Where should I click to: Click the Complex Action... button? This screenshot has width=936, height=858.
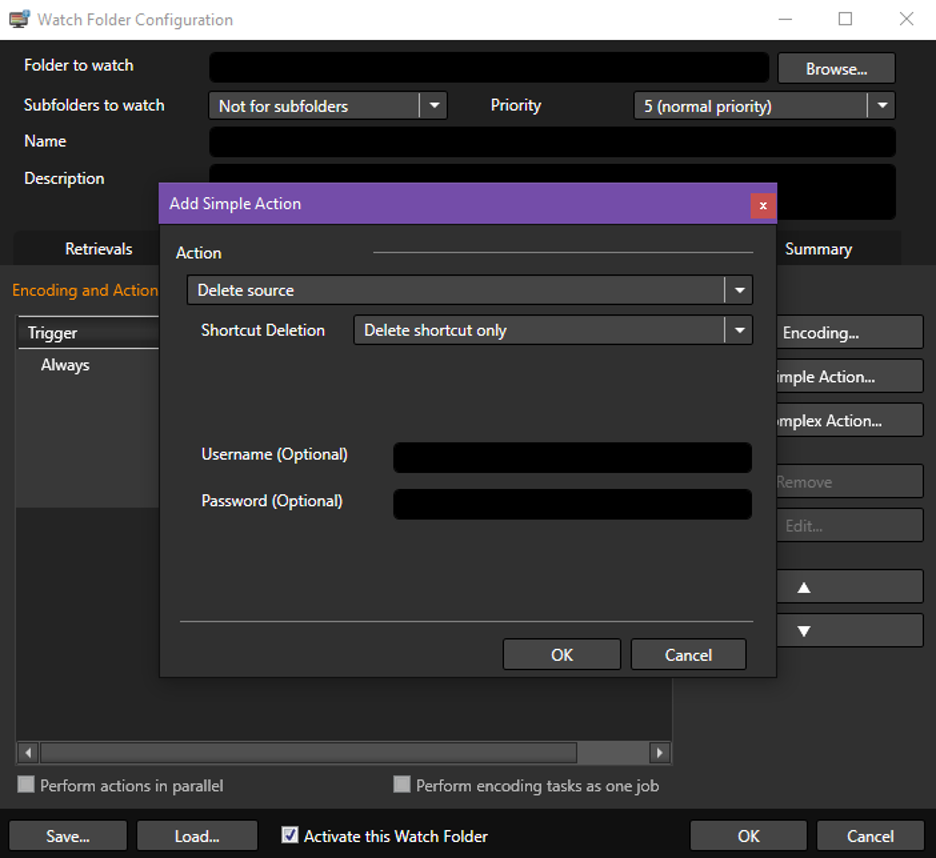pos(849,420)
